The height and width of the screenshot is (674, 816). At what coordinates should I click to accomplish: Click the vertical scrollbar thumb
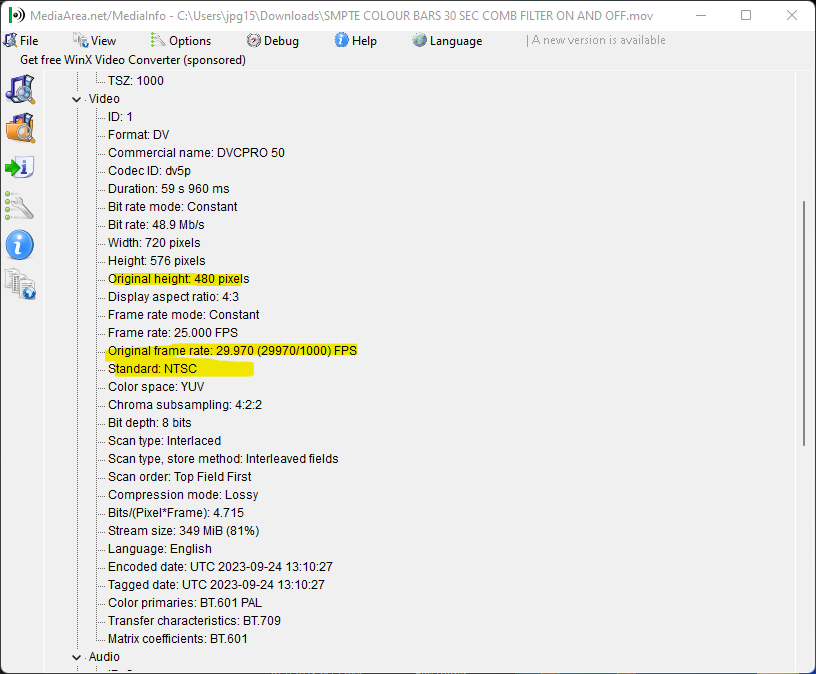coord(804,323)
